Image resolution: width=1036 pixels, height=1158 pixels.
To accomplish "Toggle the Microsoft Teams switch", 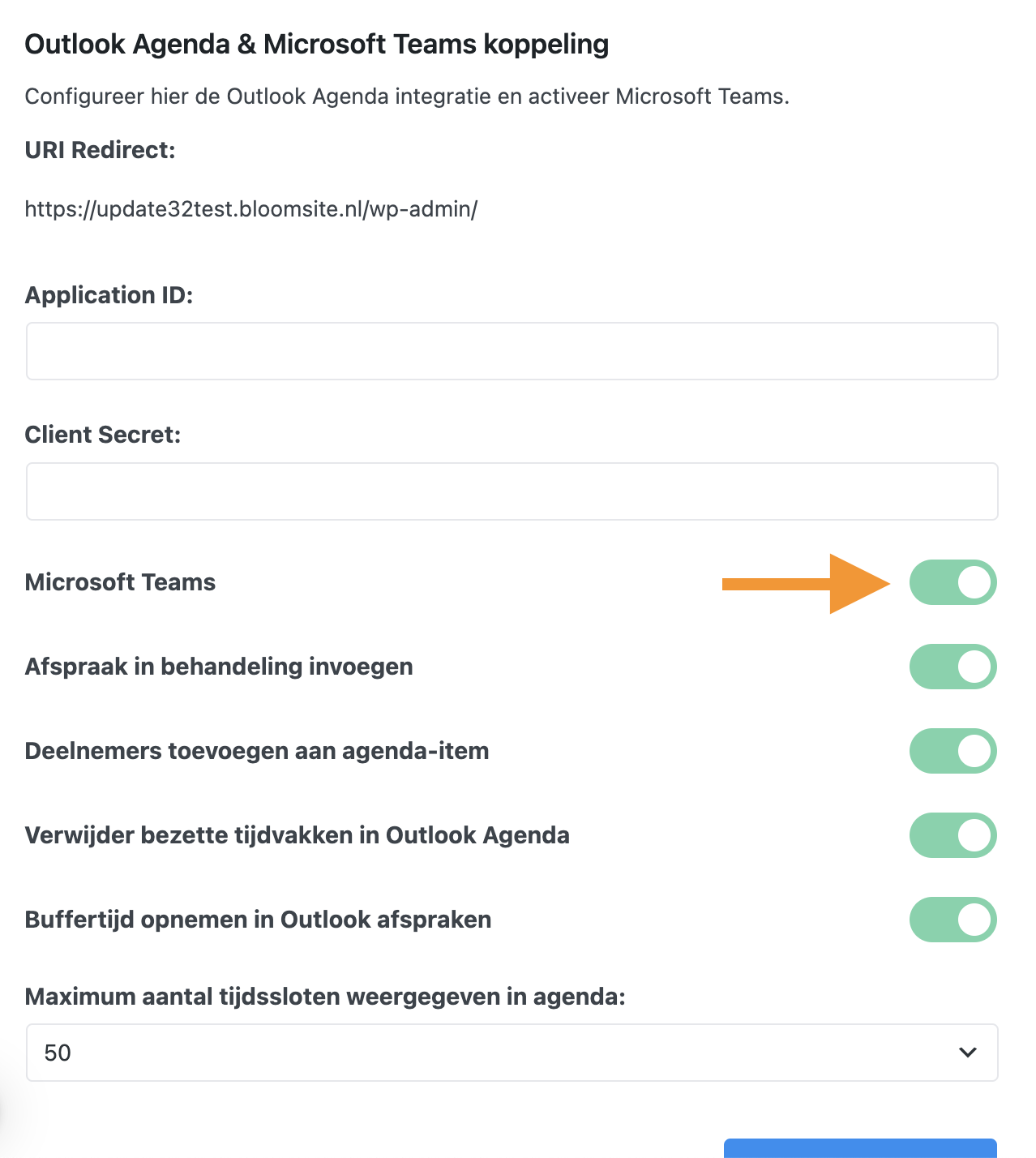I will (x=953, y=582).
